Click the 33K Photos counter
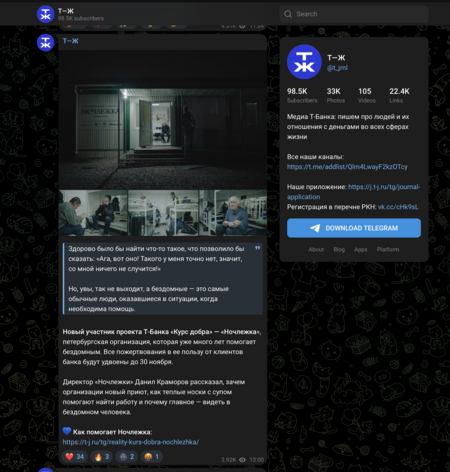450x472 pixels. (335, 95)
